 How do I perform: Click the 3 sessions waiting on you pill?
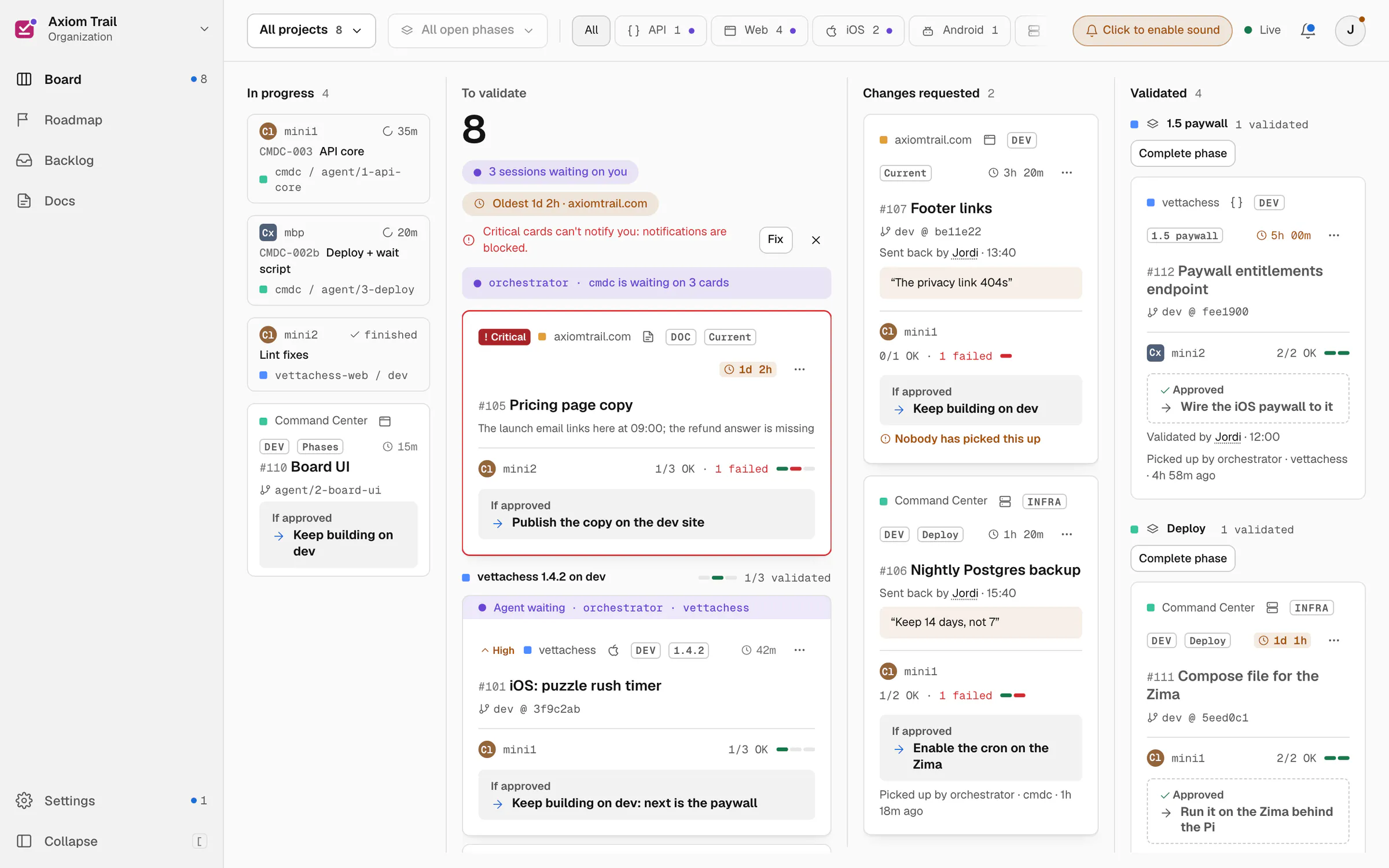[550, 172]
